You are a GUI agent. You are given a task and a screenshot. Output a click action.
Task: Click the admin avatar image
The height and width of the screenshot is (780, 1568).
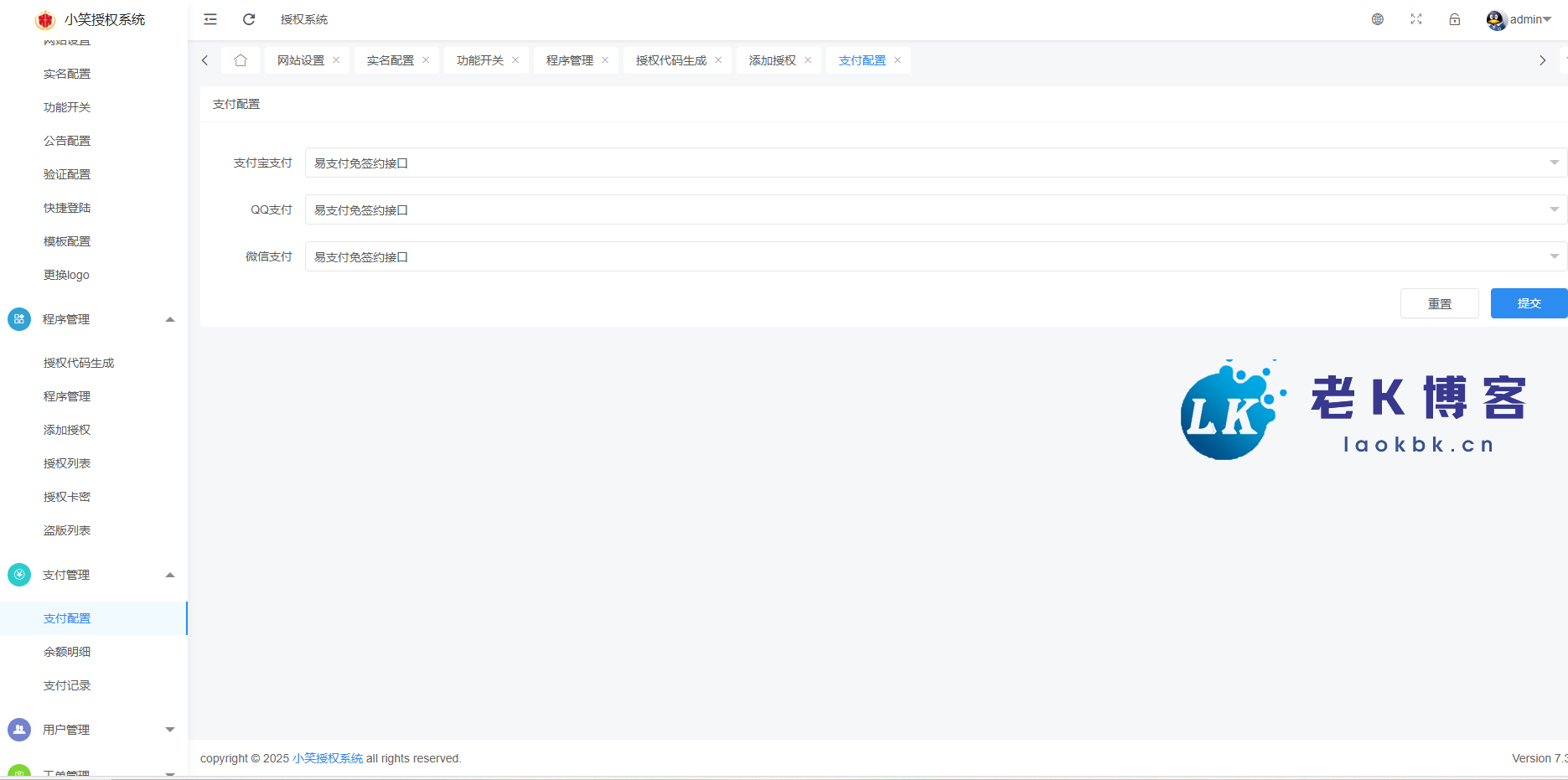coord(1497,20)
